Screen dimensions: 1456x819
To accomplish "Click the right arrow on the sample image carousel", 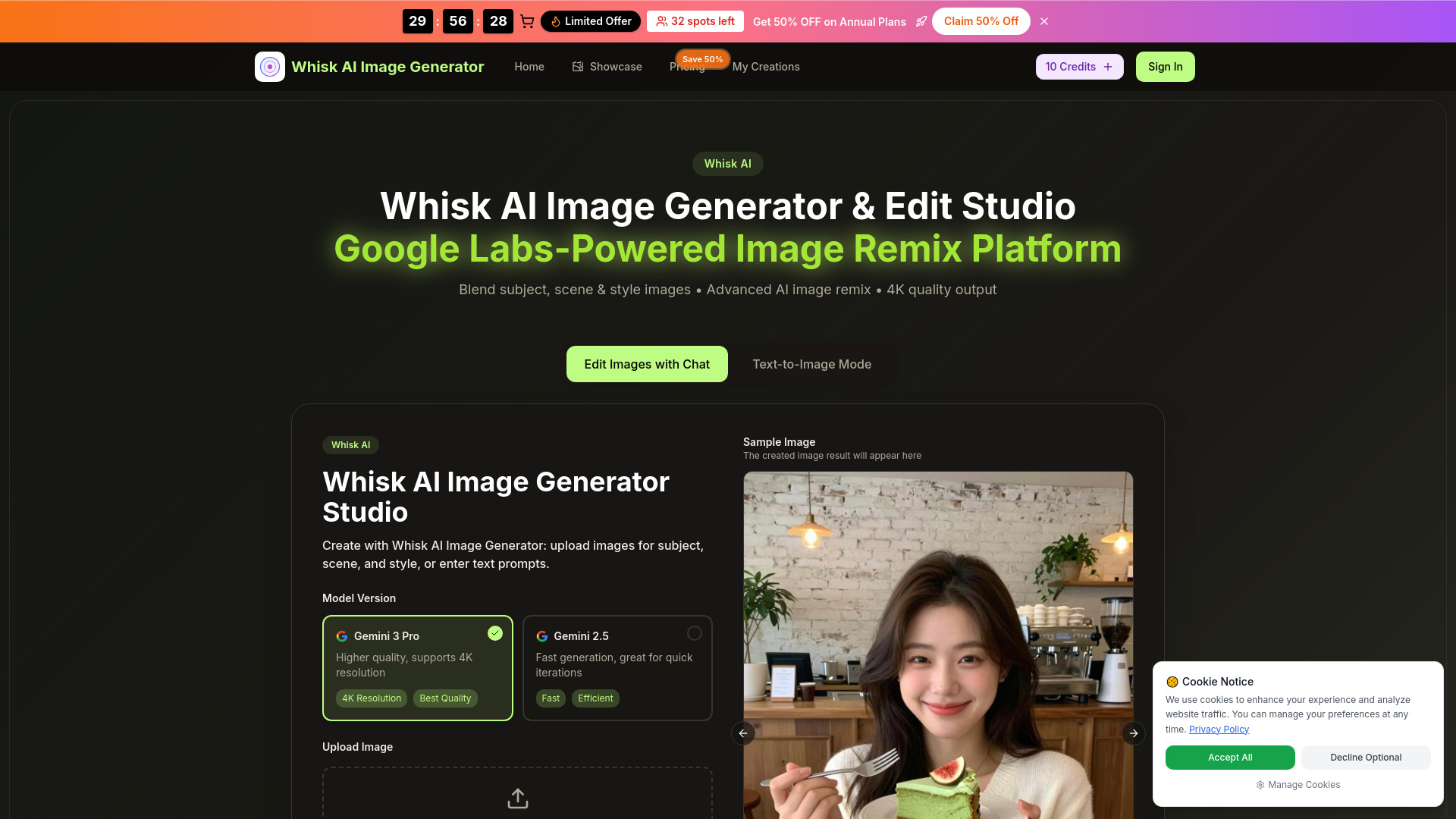I will [x=1134, y=733].
